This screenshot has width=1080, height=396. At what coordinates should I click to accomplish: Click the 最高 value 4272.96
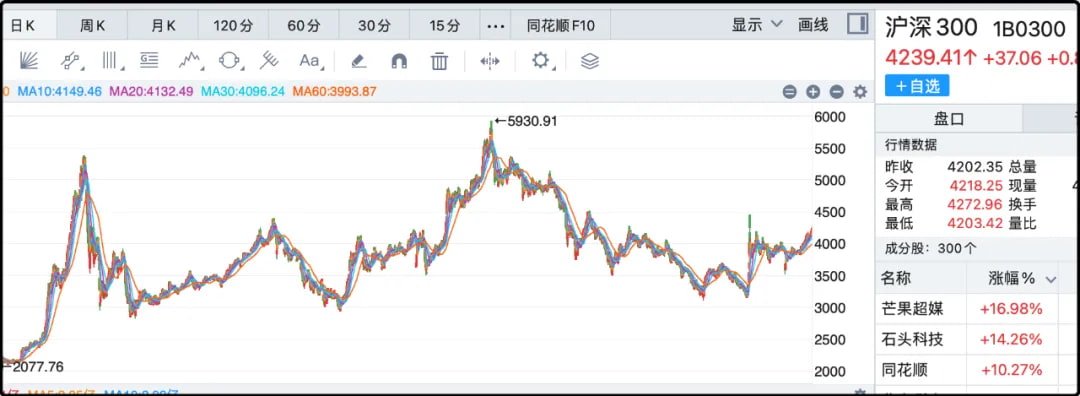976,205
